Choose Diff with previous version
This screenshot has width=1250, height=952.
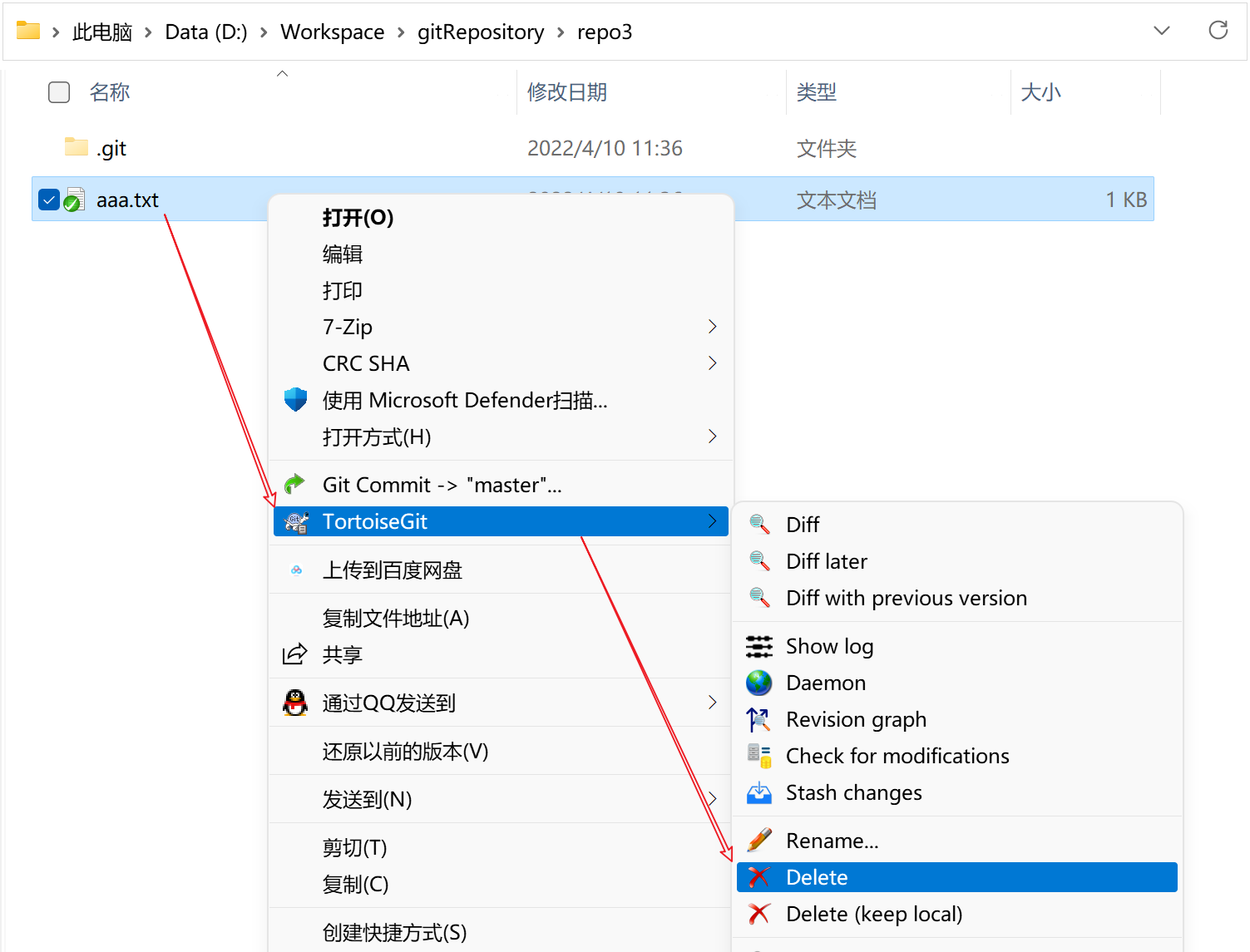point(906,598)
